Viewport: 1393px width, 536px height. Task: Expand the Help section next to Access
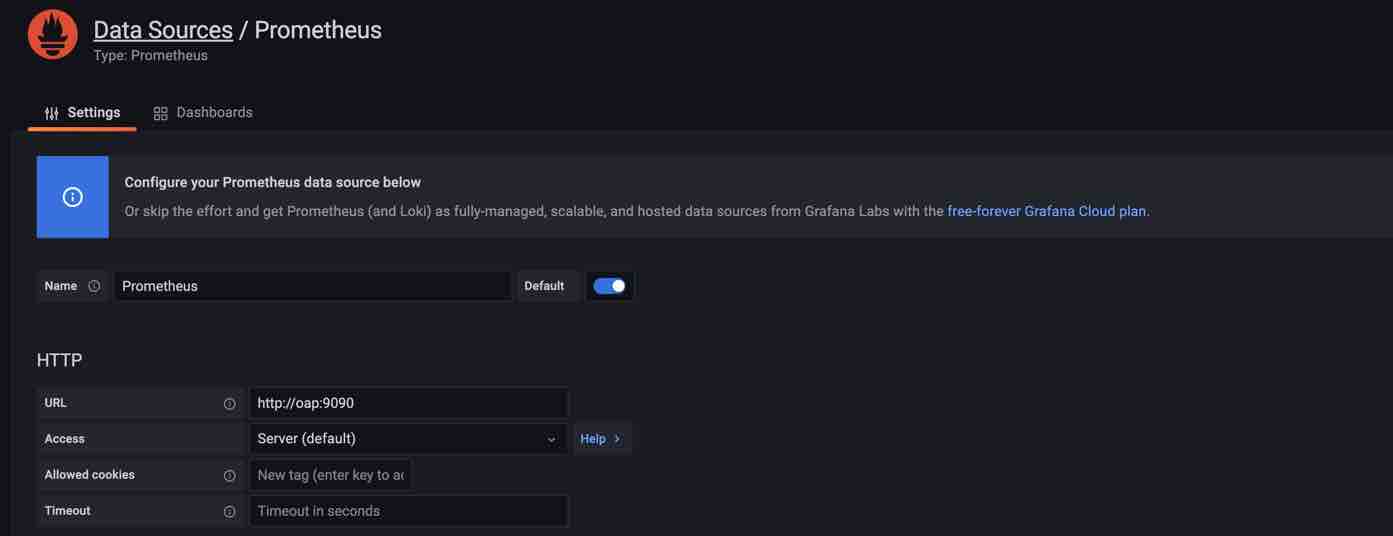pos(600,439)
